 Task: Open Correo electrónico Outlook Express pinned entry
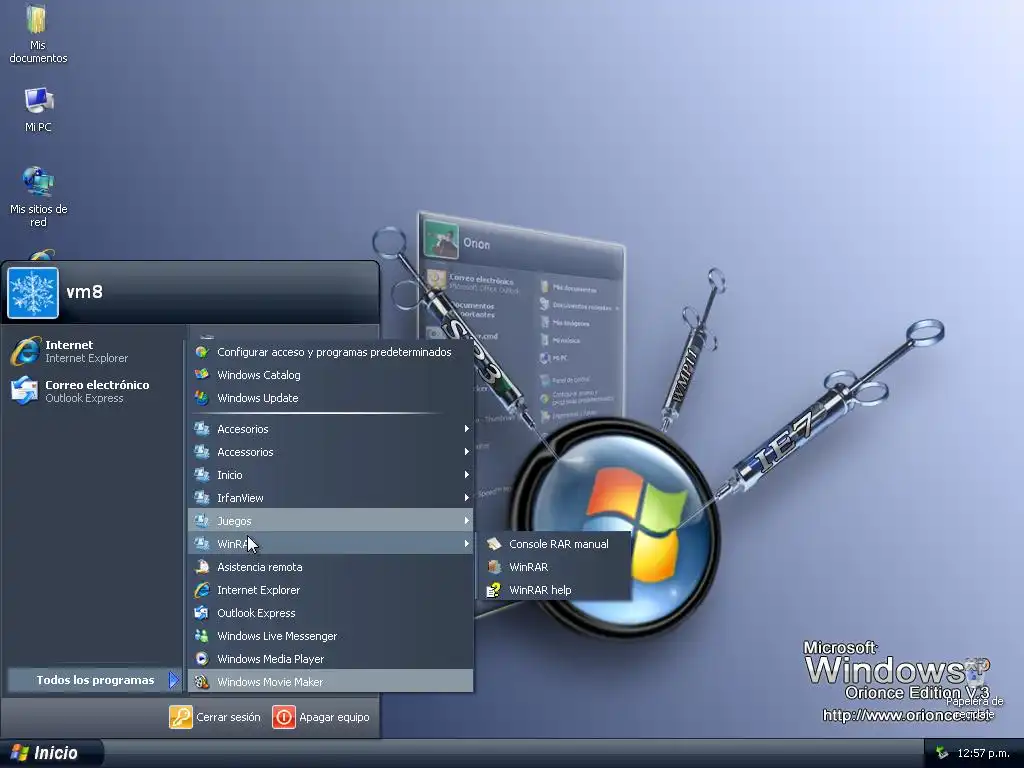93,391
